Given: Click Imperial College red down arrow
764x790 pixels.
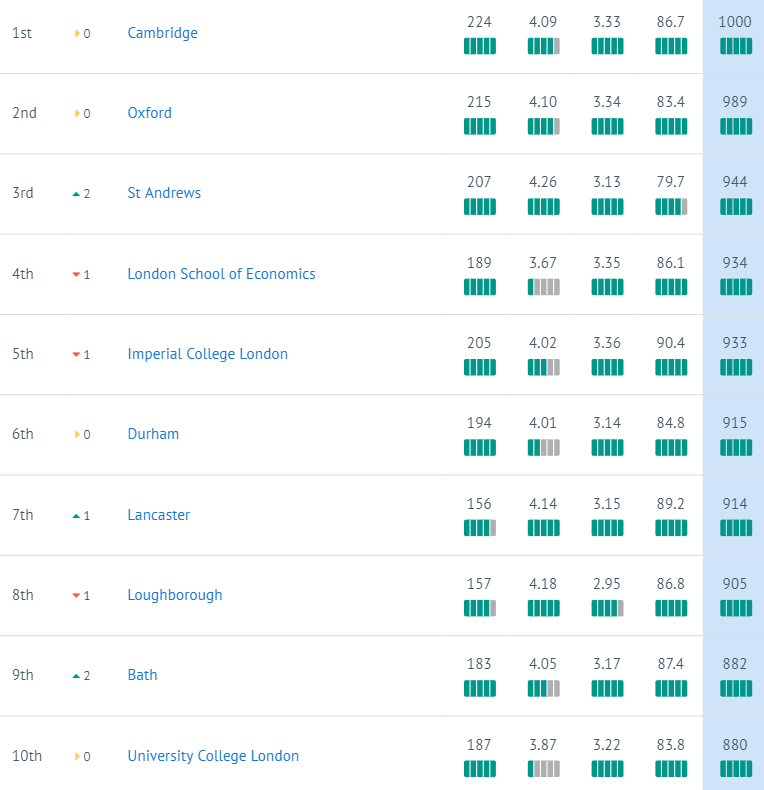Looking at the screenshot, I should coord(76,355).
